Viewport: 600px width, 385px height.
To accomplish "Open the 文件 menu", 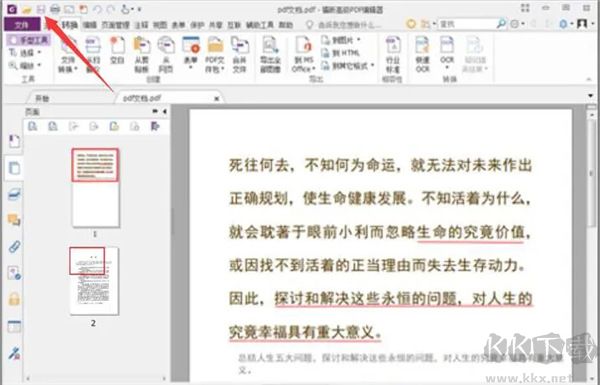I will 22,24.
